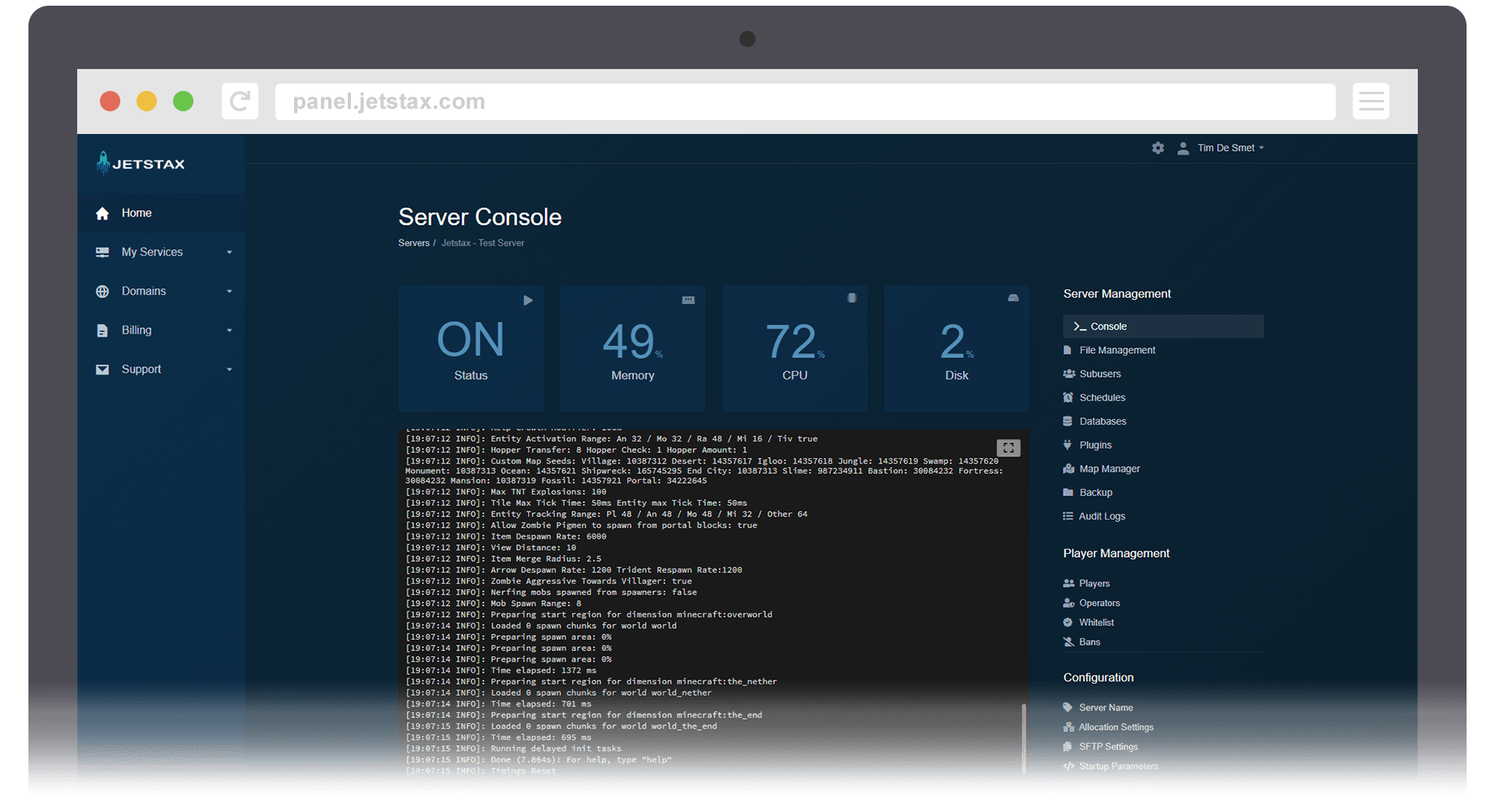Screen dimensions: 1495x812
Task: Open Domains in the sidebar
Action: (161, 292)
